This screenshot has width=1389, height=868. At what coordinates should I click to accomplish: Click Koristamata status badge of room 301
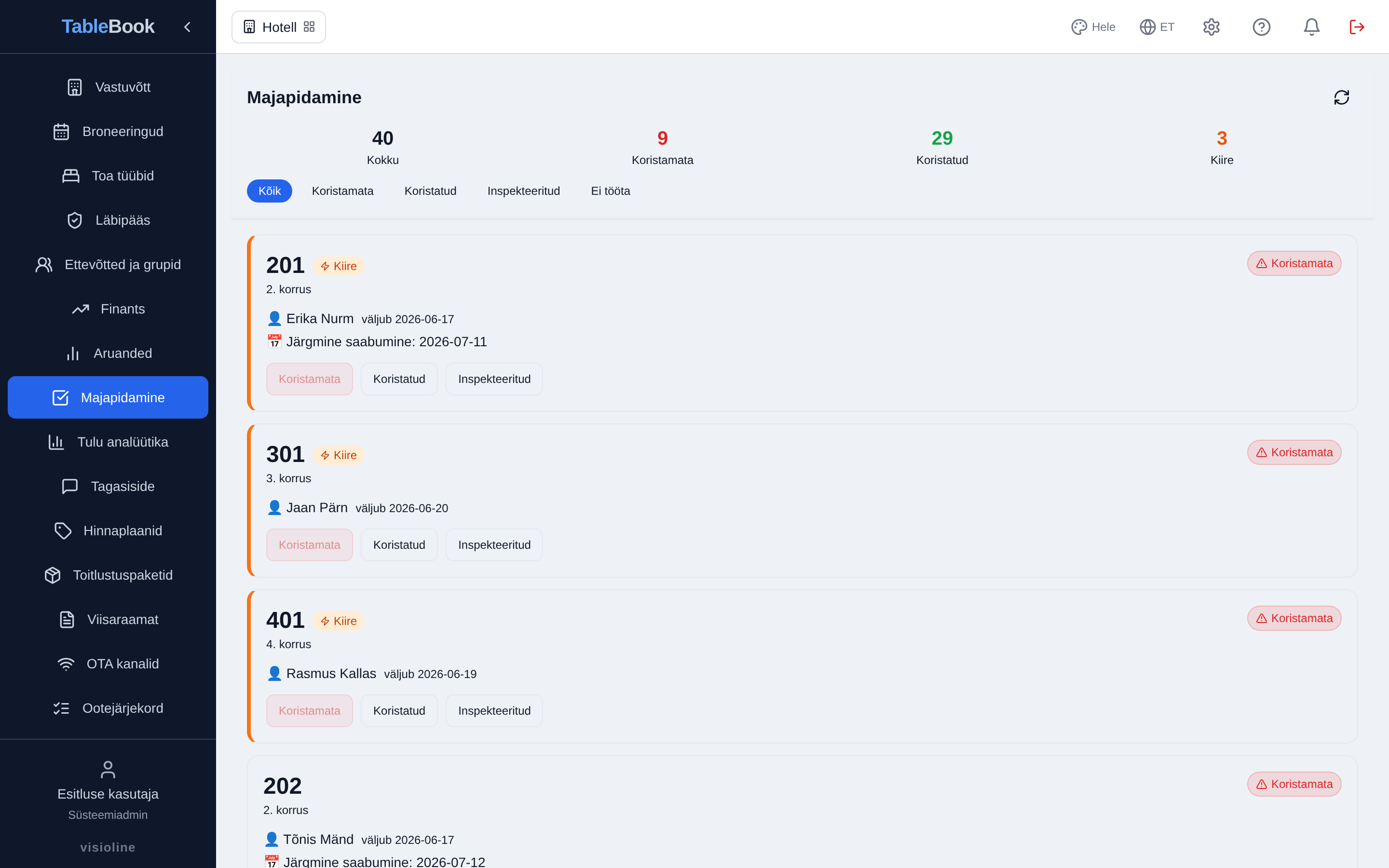1294,452
